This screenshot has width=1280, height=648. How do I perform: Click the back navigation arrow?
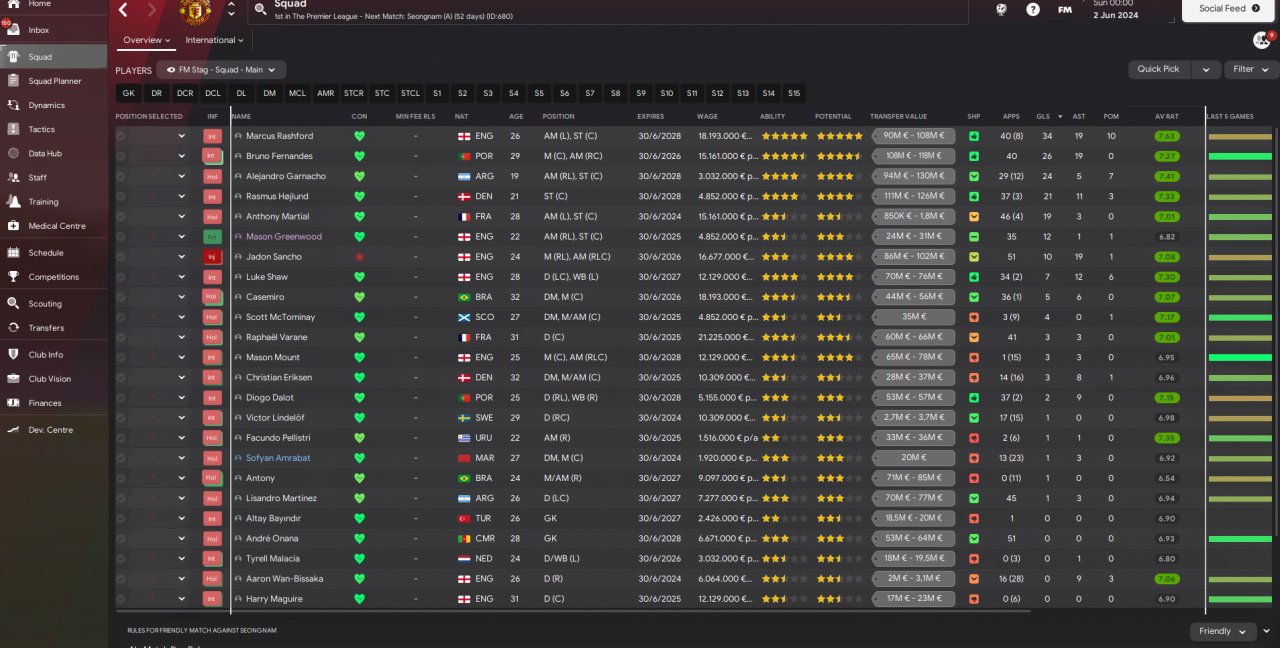click(123, 10)
